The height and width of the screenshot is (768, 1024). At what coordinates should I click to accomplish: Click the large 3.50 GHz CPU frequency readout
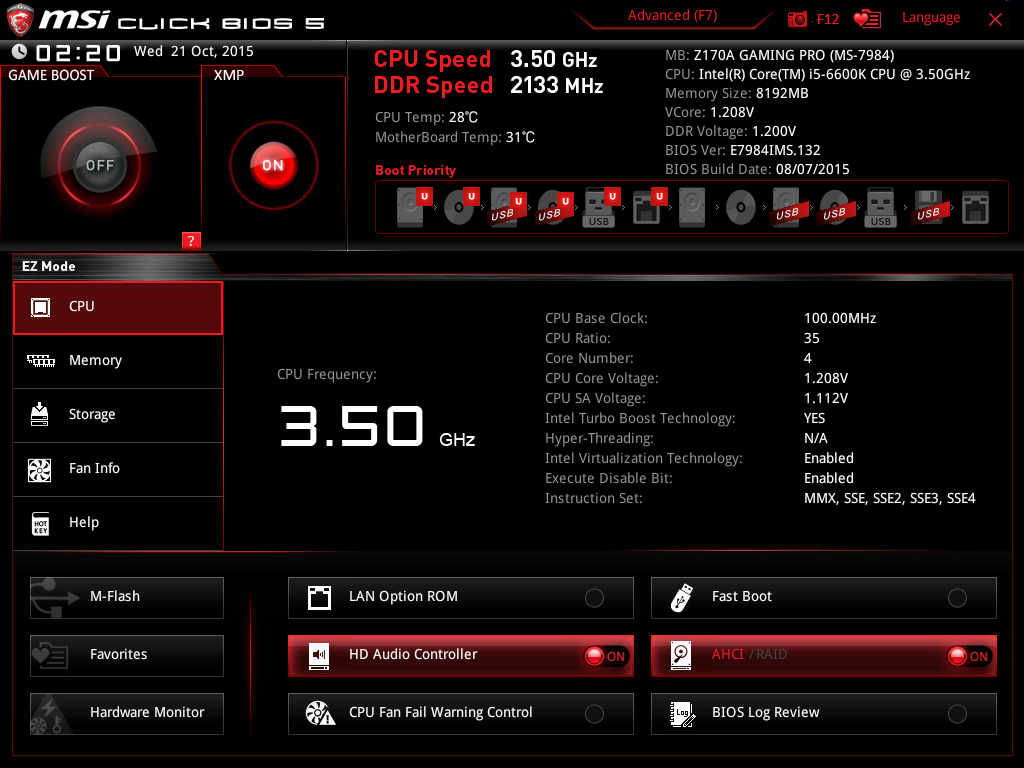point(377,426)
